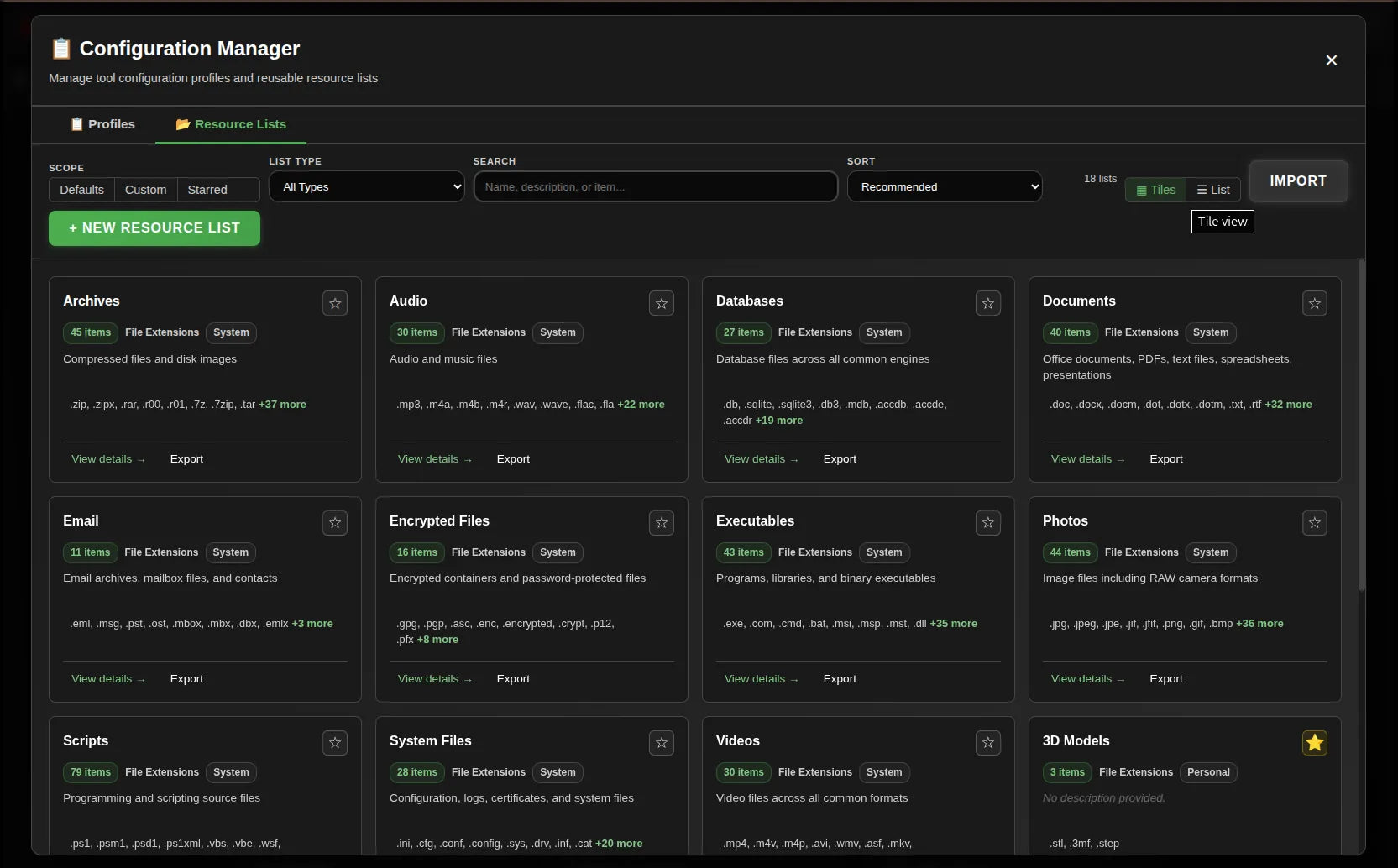View details of Databases list

[x=762, y=459]
